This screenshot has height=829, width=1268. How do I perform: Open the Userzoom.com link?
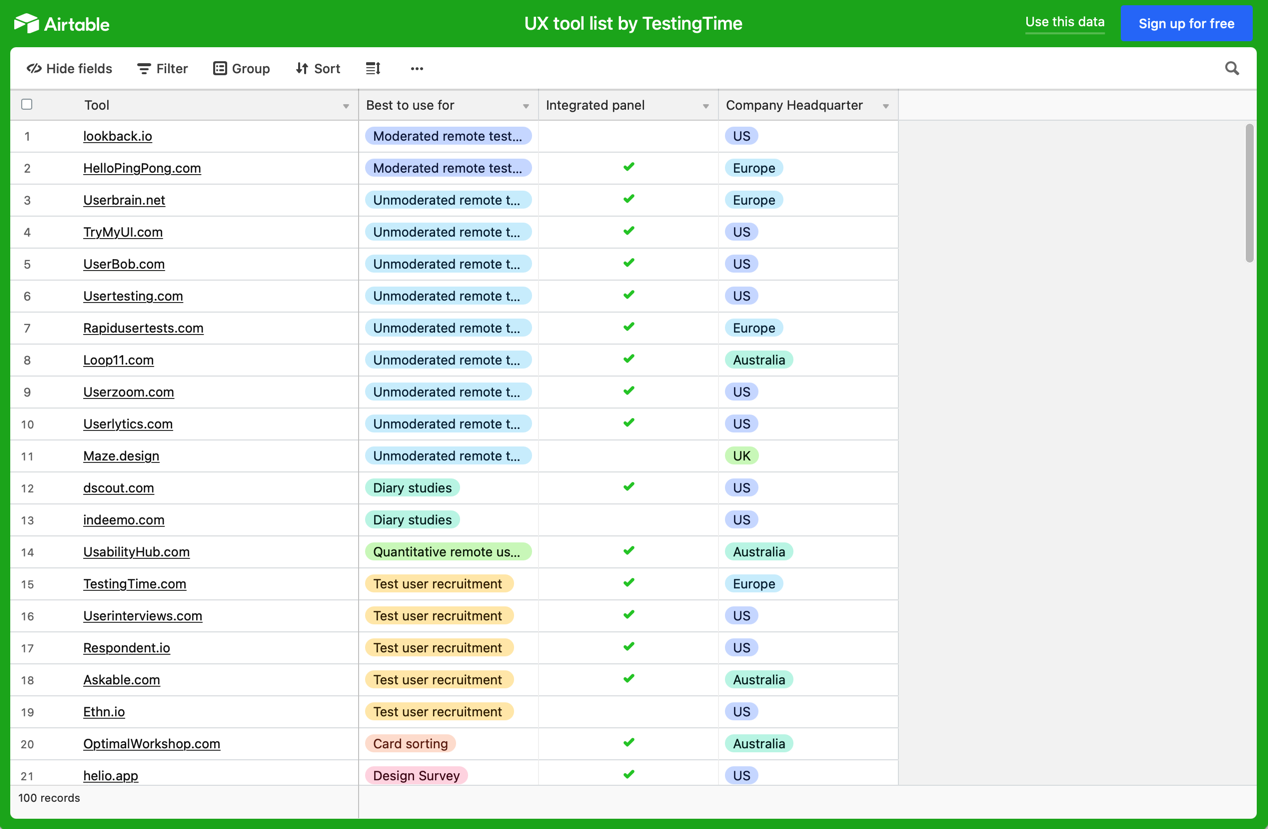coord(128,392)
